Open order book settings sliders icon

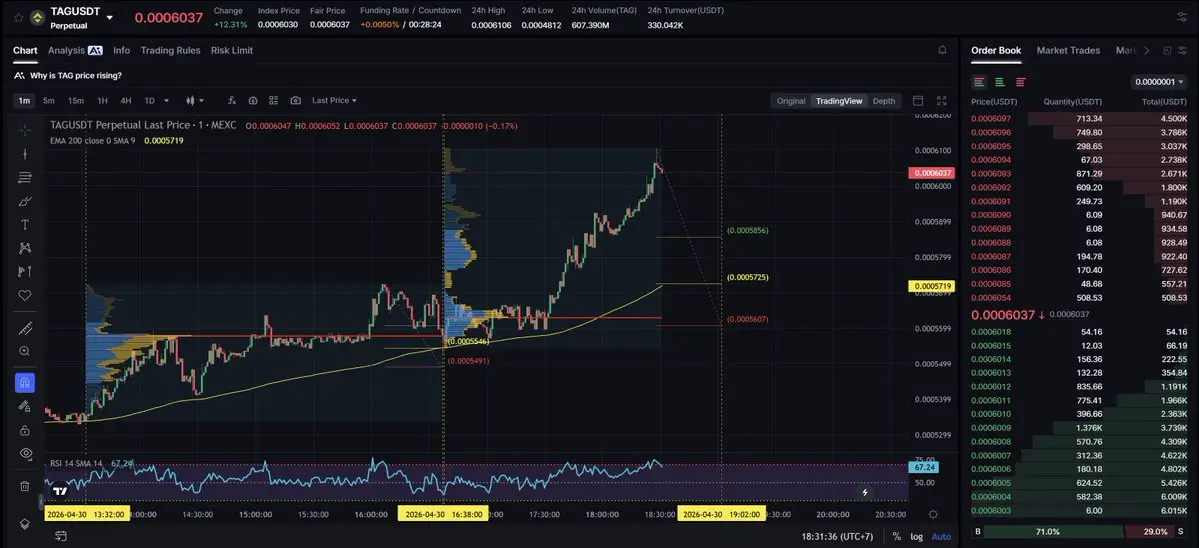tap(1181, 50)
